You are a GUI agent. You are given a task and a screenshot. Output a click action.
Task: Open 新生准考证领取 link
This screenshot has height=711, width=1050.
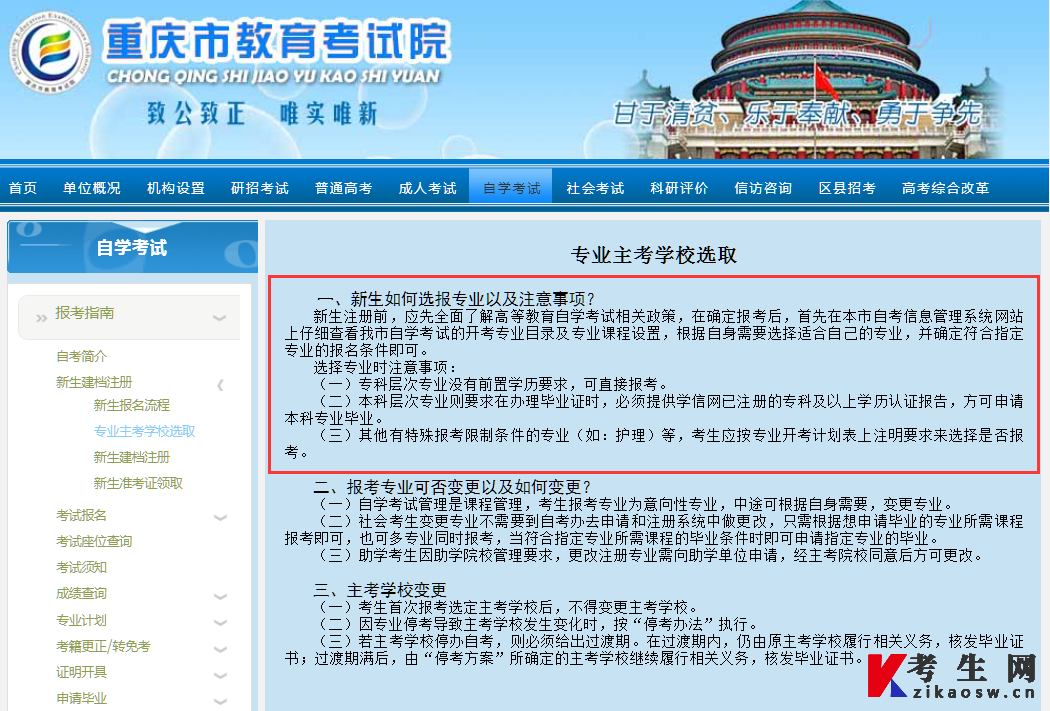pos(139,483)
